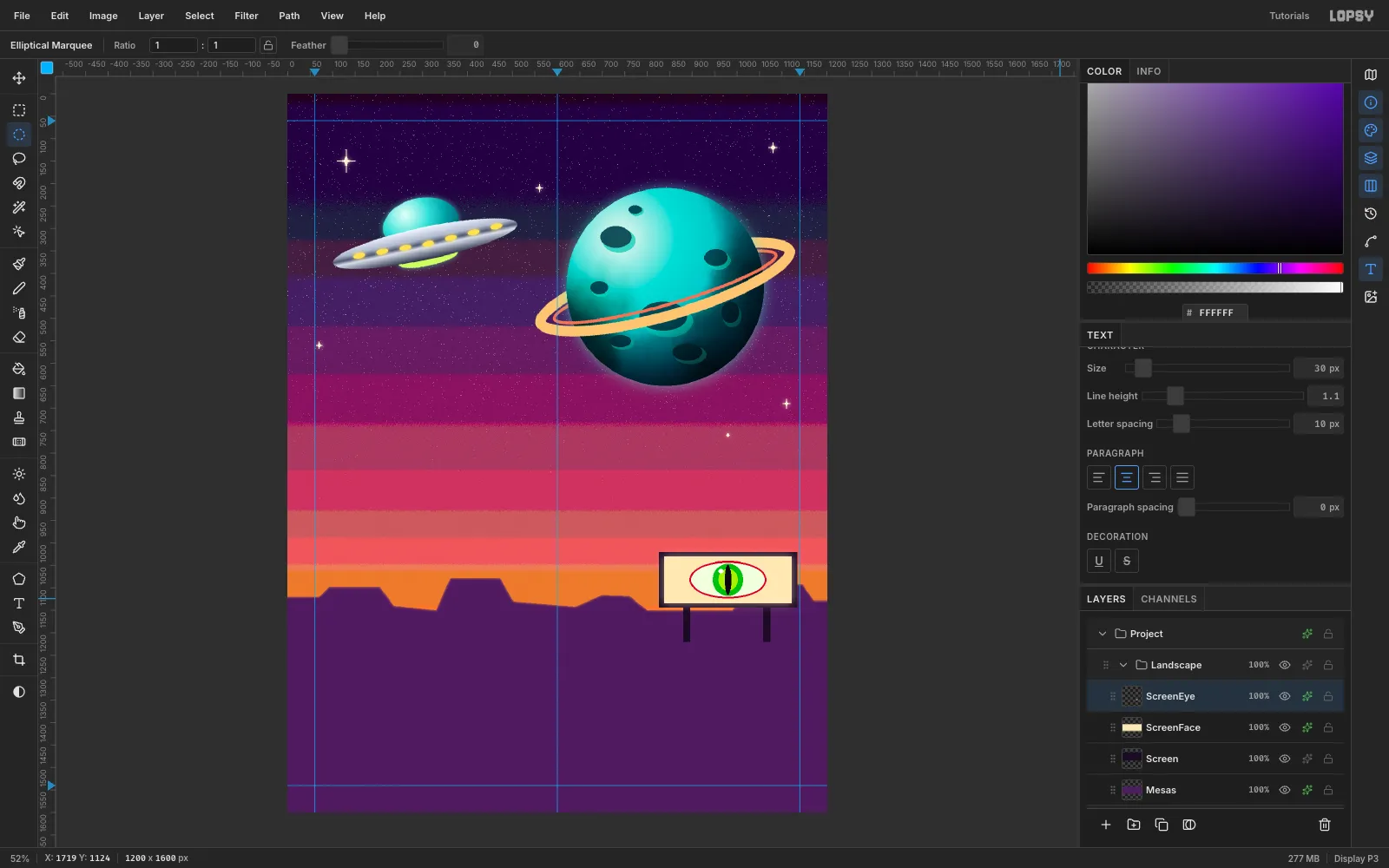The image size is (1389, 868).
Task: Pick a color in the saturation field
Action: (1215, 169)
